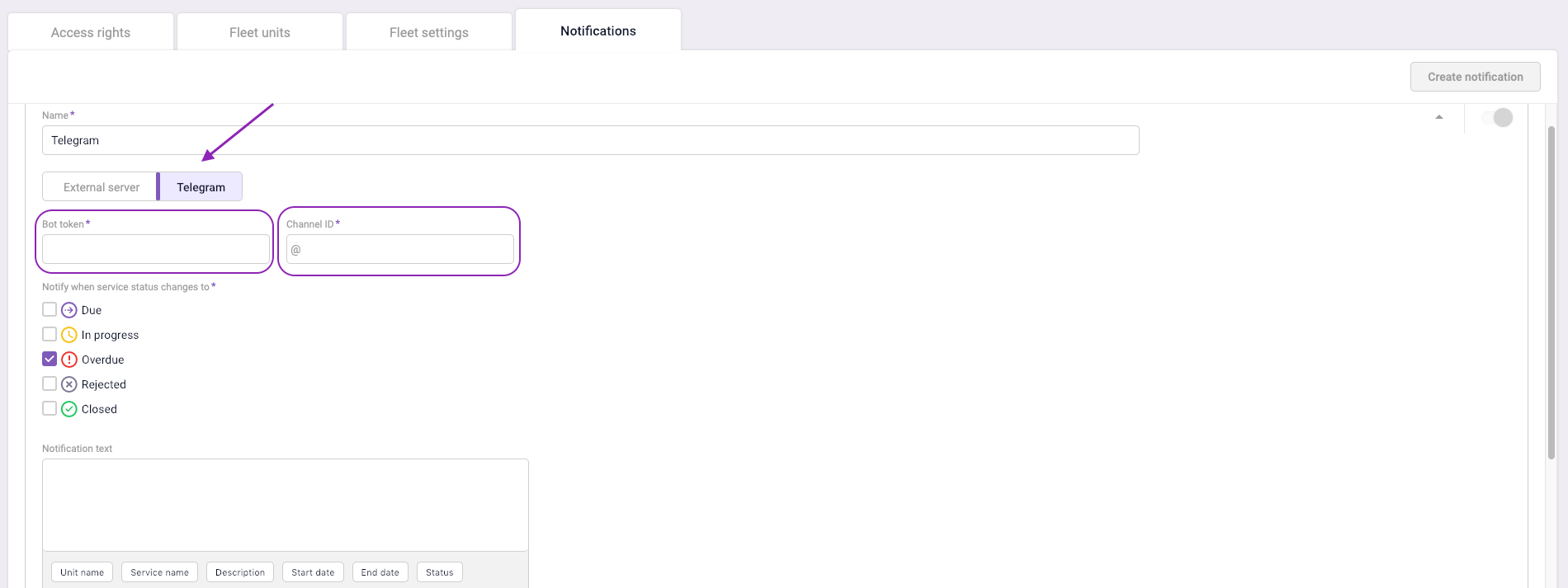
Task: Insert the Start date tag
Action: tap(313, 572)
